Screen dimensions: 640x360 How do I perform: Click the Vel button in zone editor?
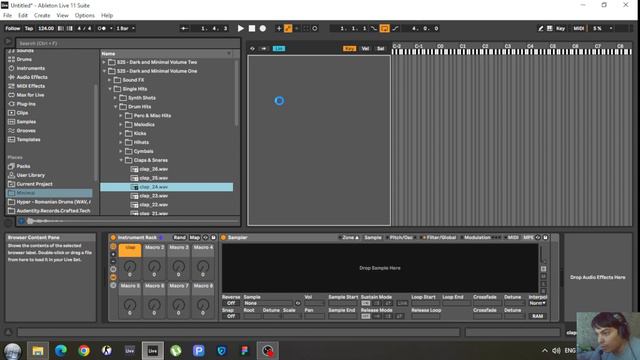pos(365,48)
